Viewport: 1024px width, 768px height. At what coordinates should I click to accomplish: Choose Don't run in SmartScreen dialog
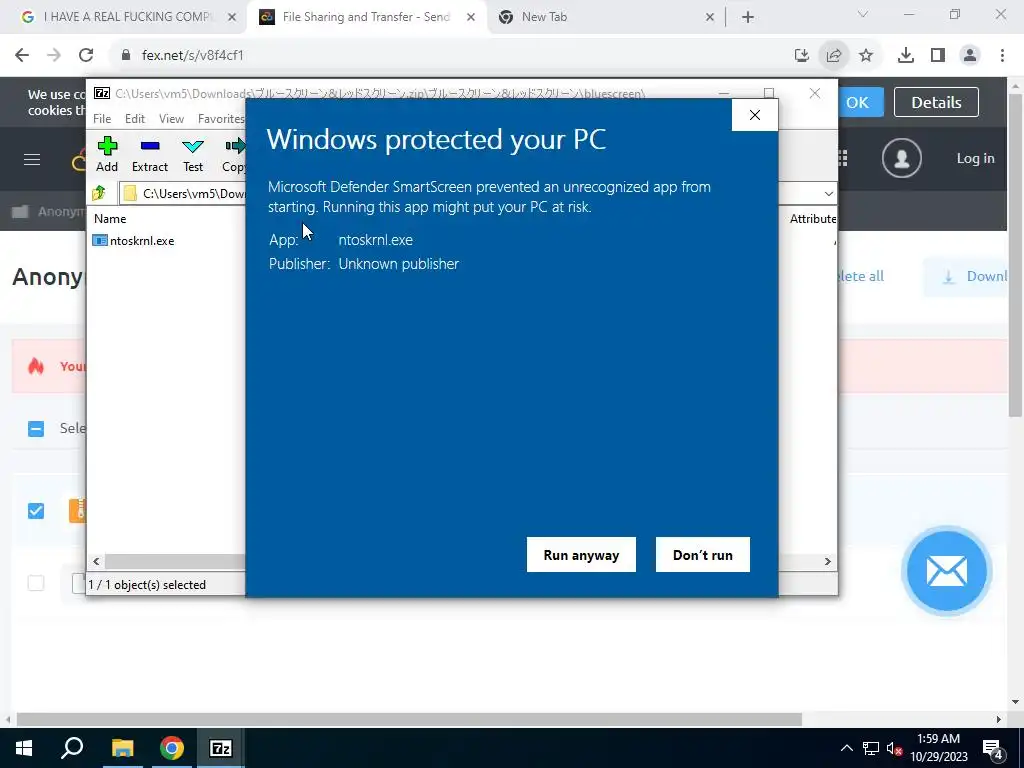[703, 554]
